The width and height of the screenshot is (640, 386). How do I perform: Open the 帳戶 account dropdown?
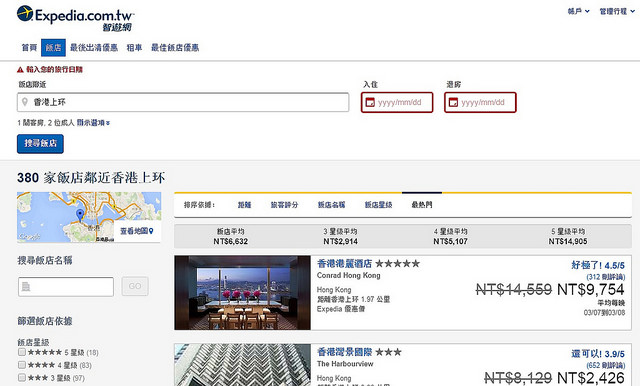[578, 11]
